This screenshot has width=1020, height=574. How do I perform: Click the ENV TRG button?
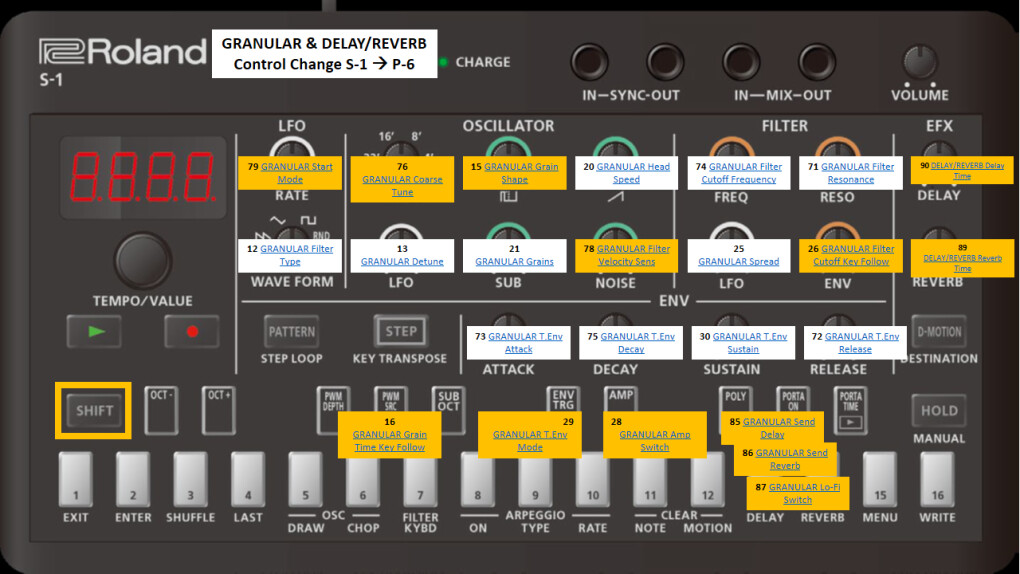[563, 399]
